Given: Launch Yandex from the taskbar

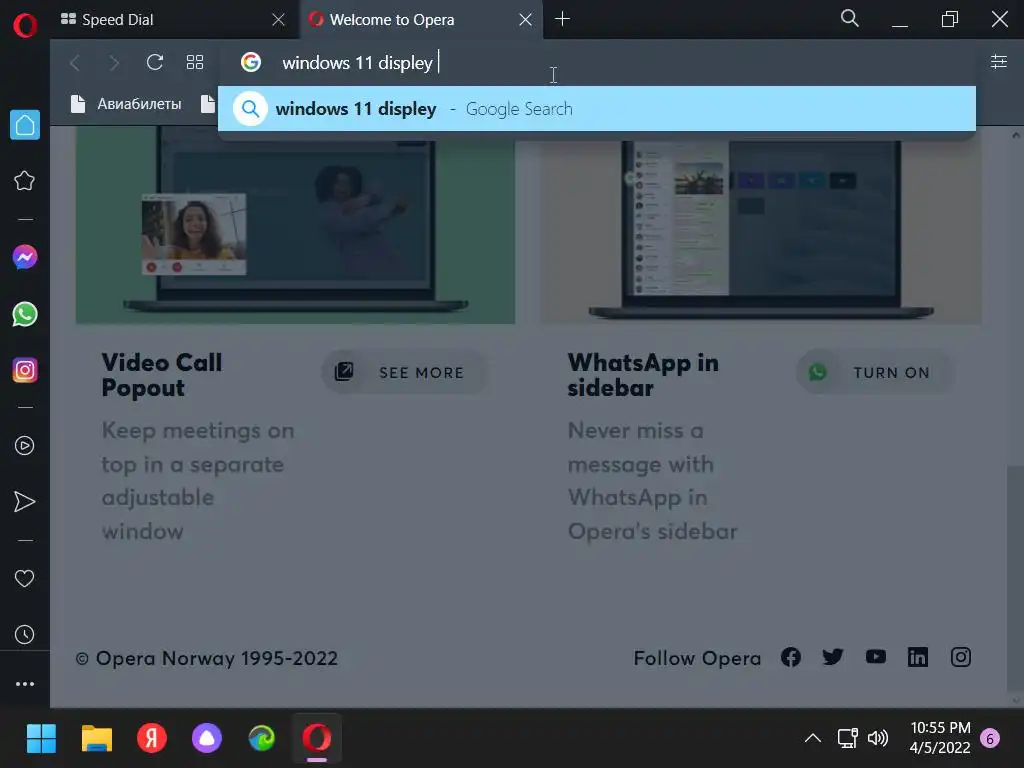Looking at the screenshot, I should (152, 739).
